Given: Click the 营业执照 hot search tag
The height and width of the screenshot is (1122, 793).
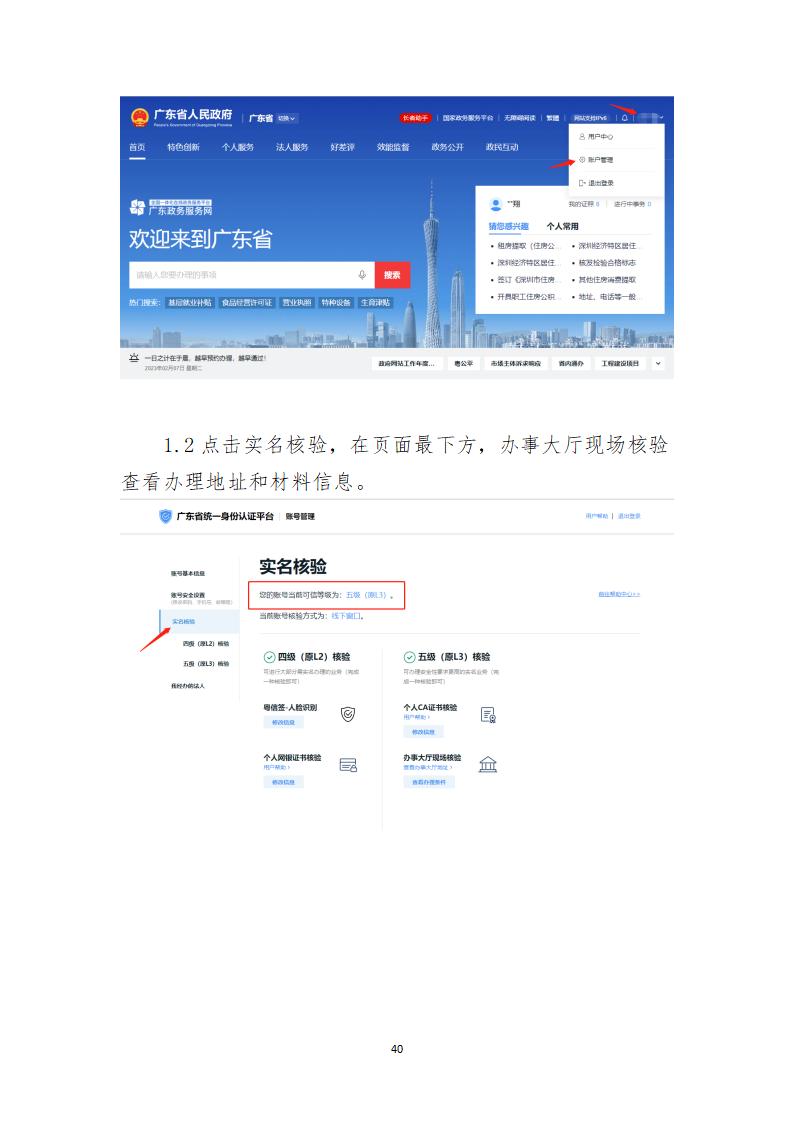Looking at the screenshot, I should (x=297, y=303).
